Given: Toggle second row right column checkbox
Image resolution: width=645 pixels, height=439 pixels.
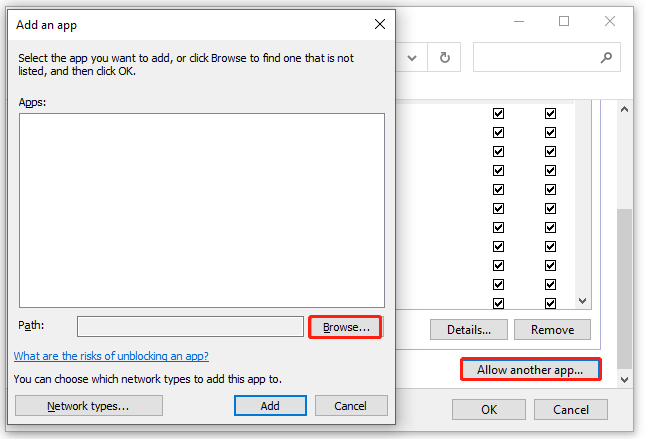Looking at the screenshot, I should pyautogui.click(x=550, y=132).
